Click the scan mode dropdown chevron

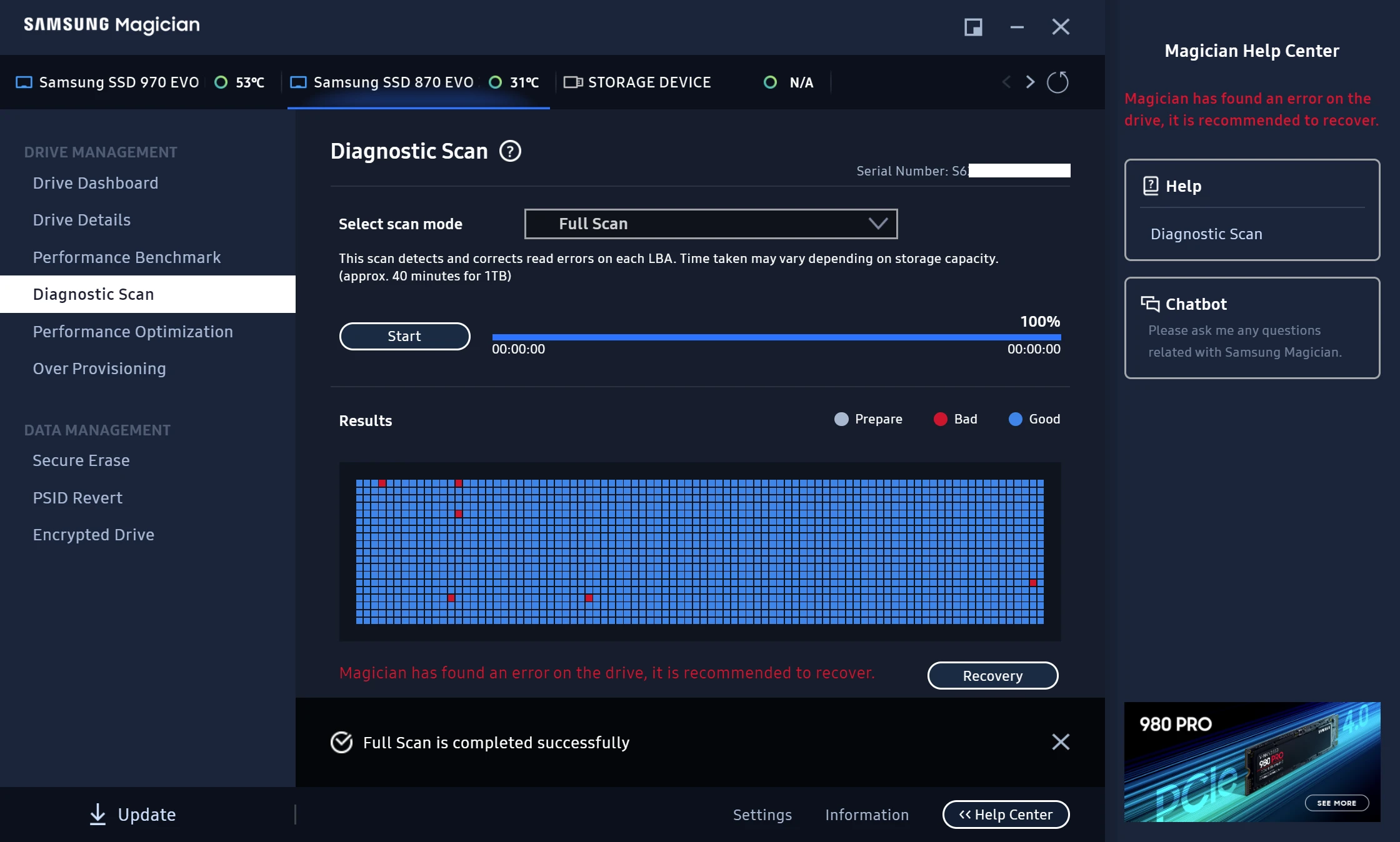(x=878, y=224)
